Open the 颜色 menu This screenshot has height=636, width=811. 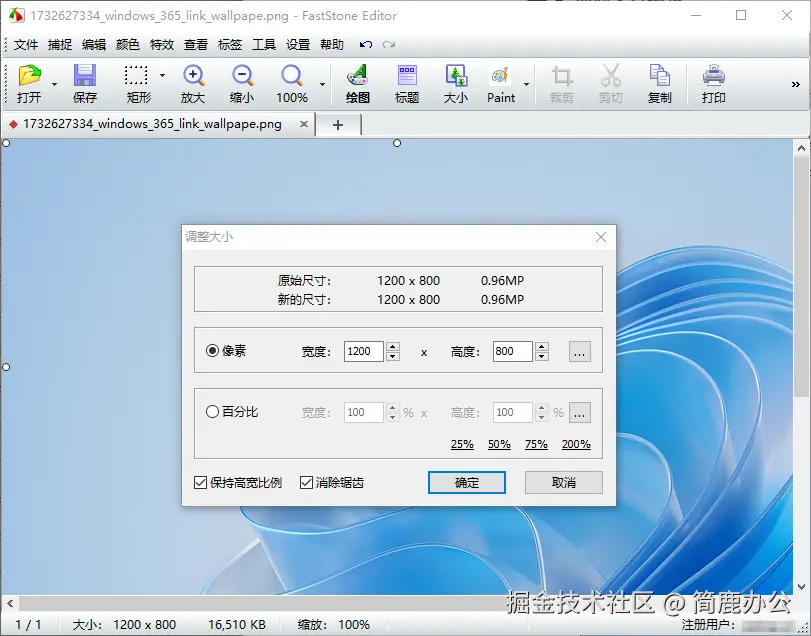click(x=128, y=45)
